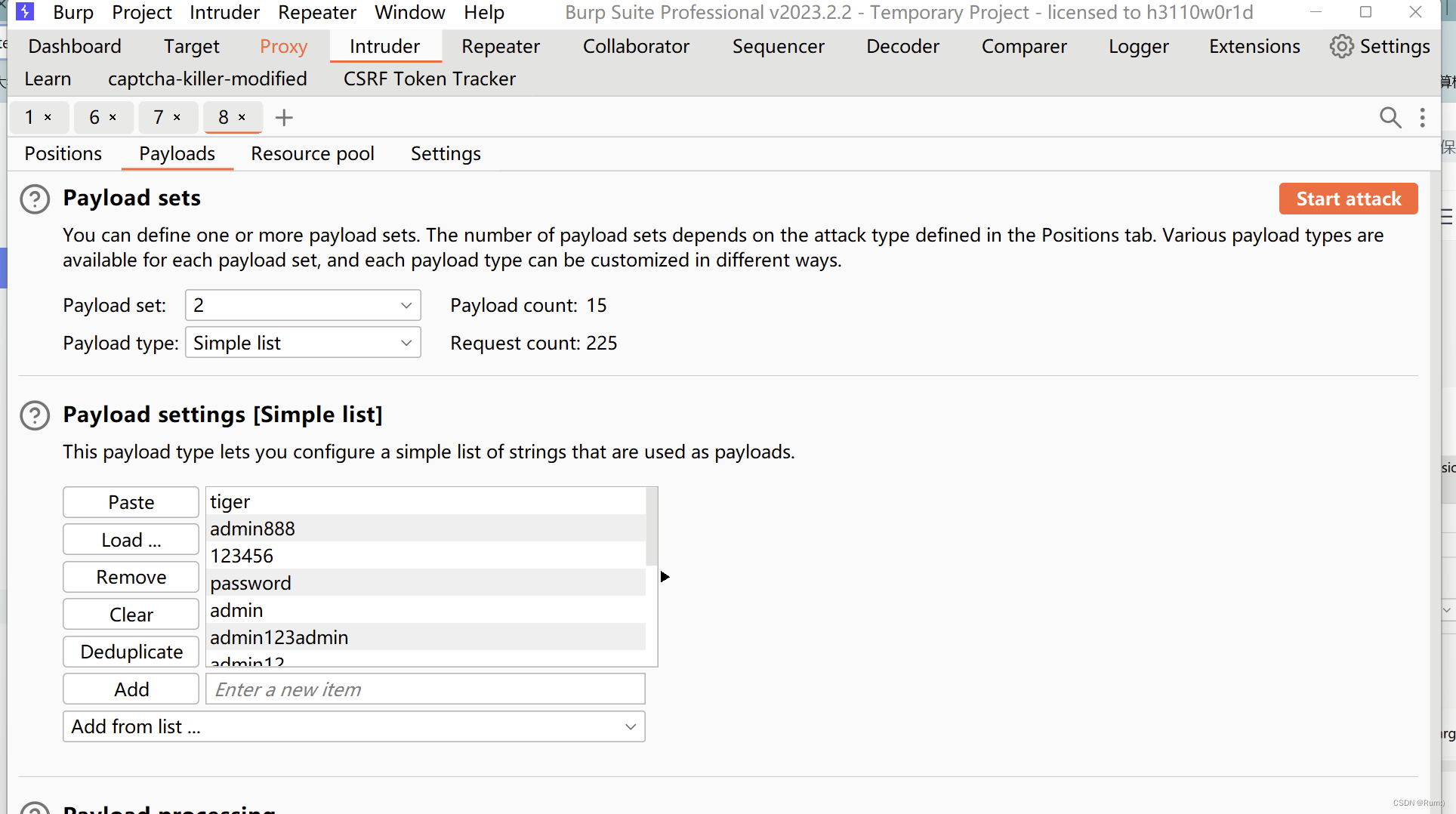Click the Load ... button
The image size is (1456, 814).
pos(131,540)
